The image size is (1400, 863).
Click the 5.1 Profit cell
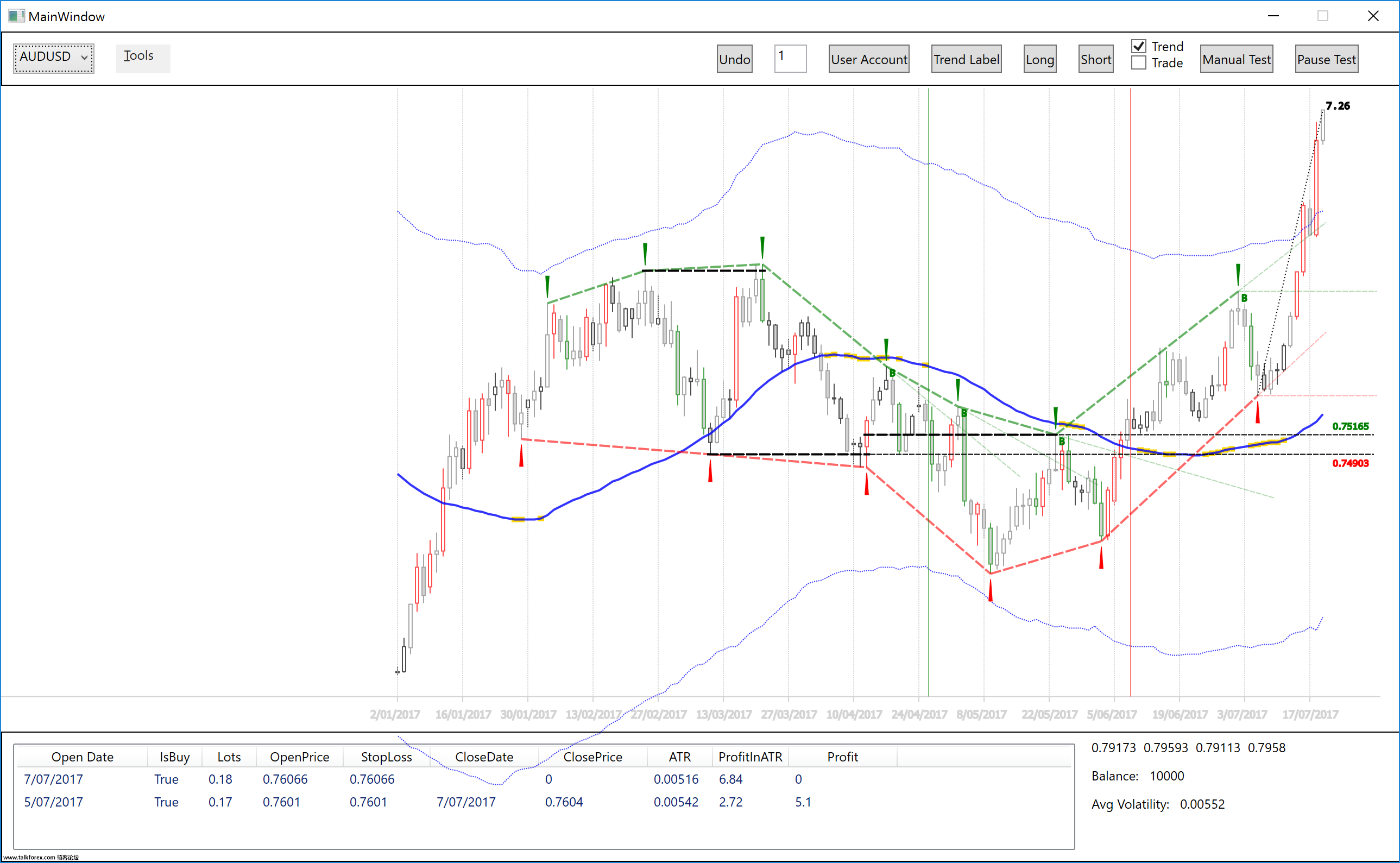coord(803,802)
